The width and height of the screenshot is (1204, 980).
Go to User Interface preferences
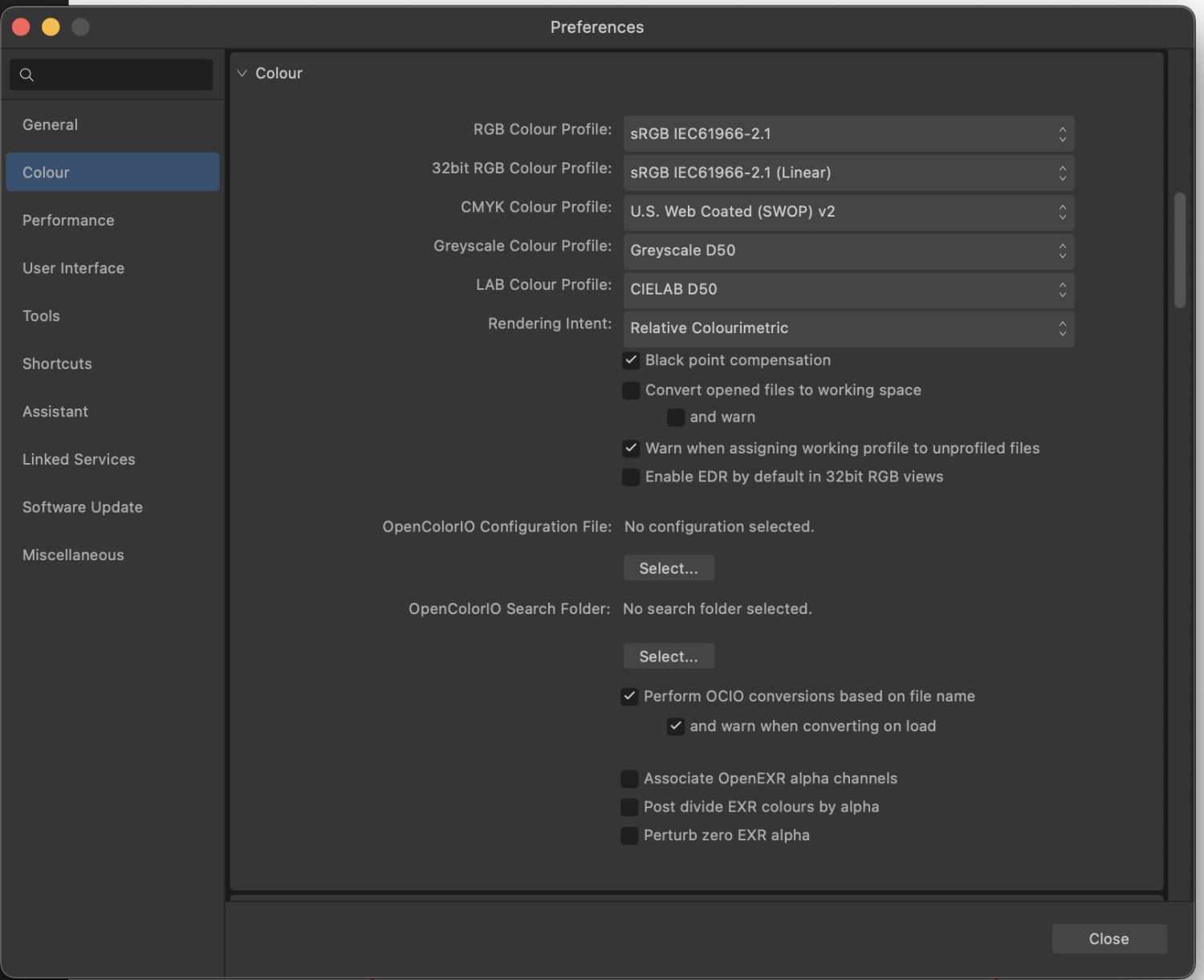pos(73,268)
